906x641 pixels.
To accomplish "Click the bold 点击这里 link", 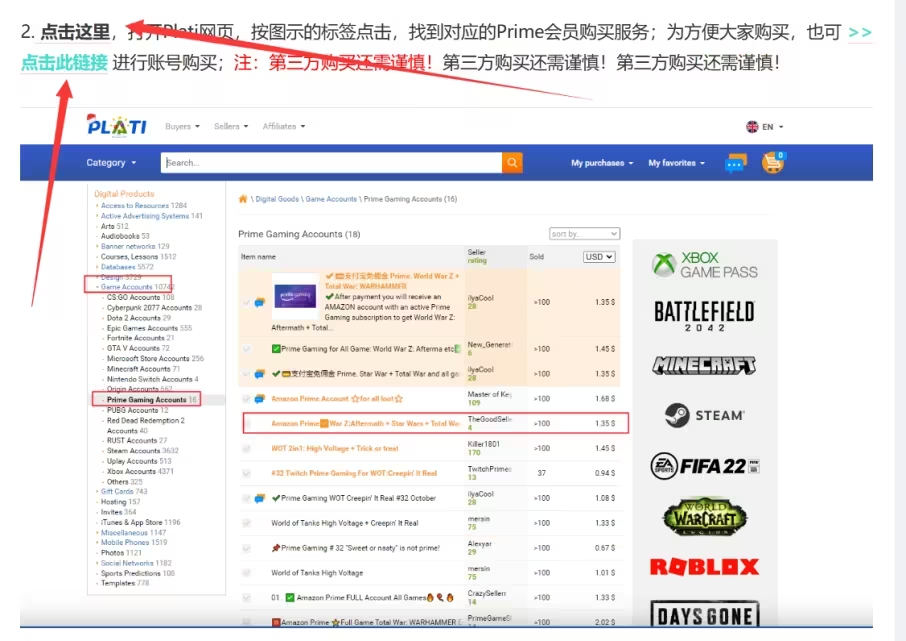I will click(x=75, y=32).
